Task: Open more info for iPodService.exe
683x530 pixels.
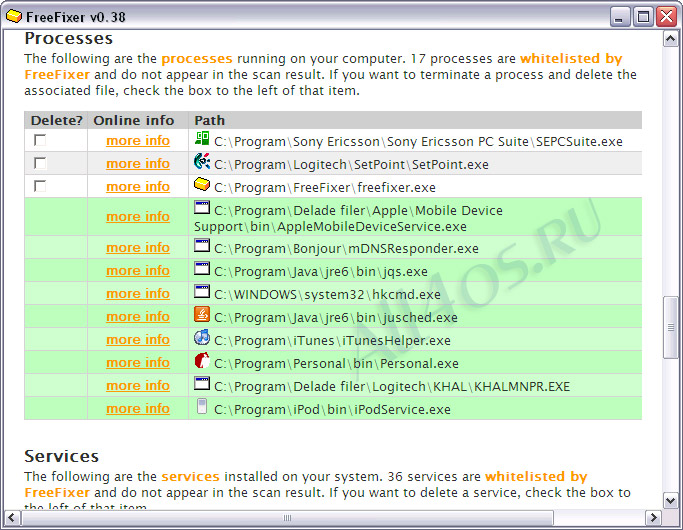Action: [138, 408]
